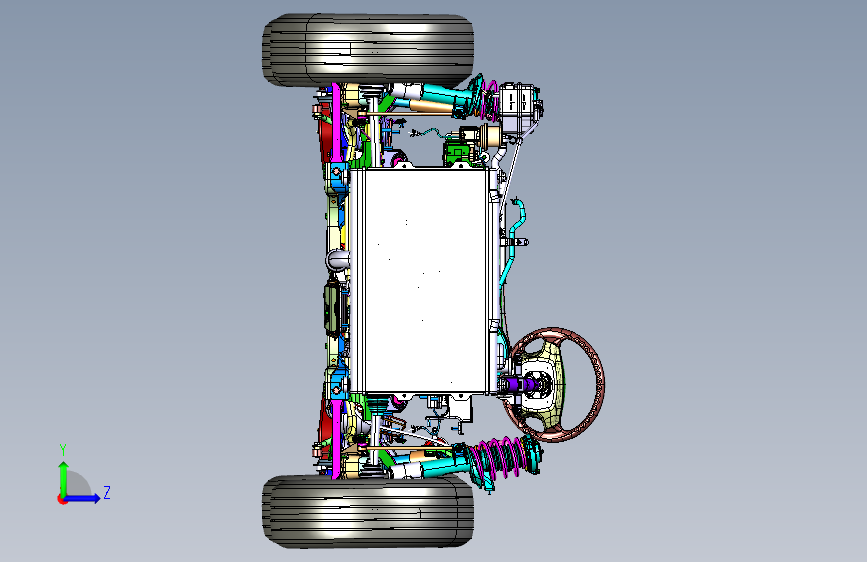Select the white reservoir box near upper strut
Screen dimensions: 867x562
[x=520, y=108]
